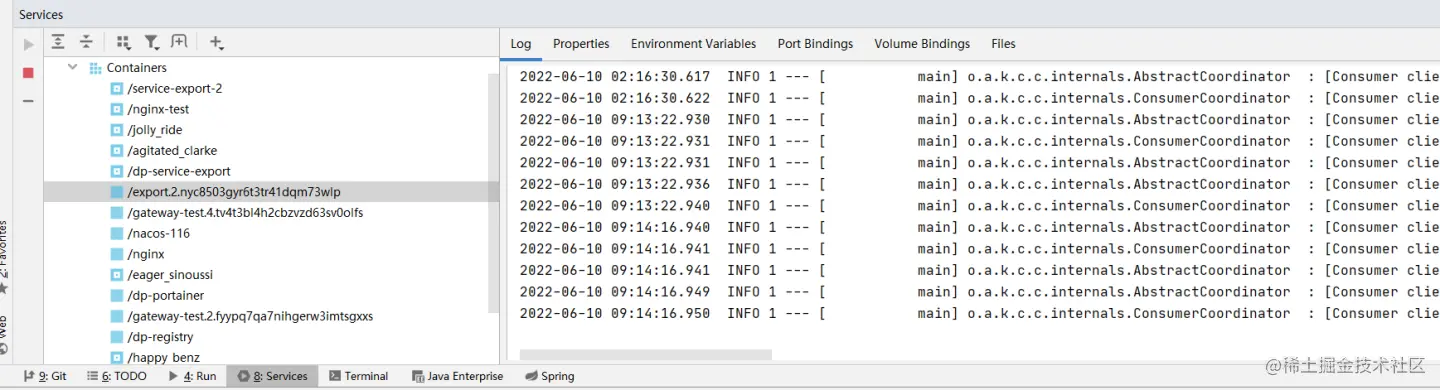This screenshot has width=1440, height=390.
Task: Open the Git tool window
Action: click(45, 376)
